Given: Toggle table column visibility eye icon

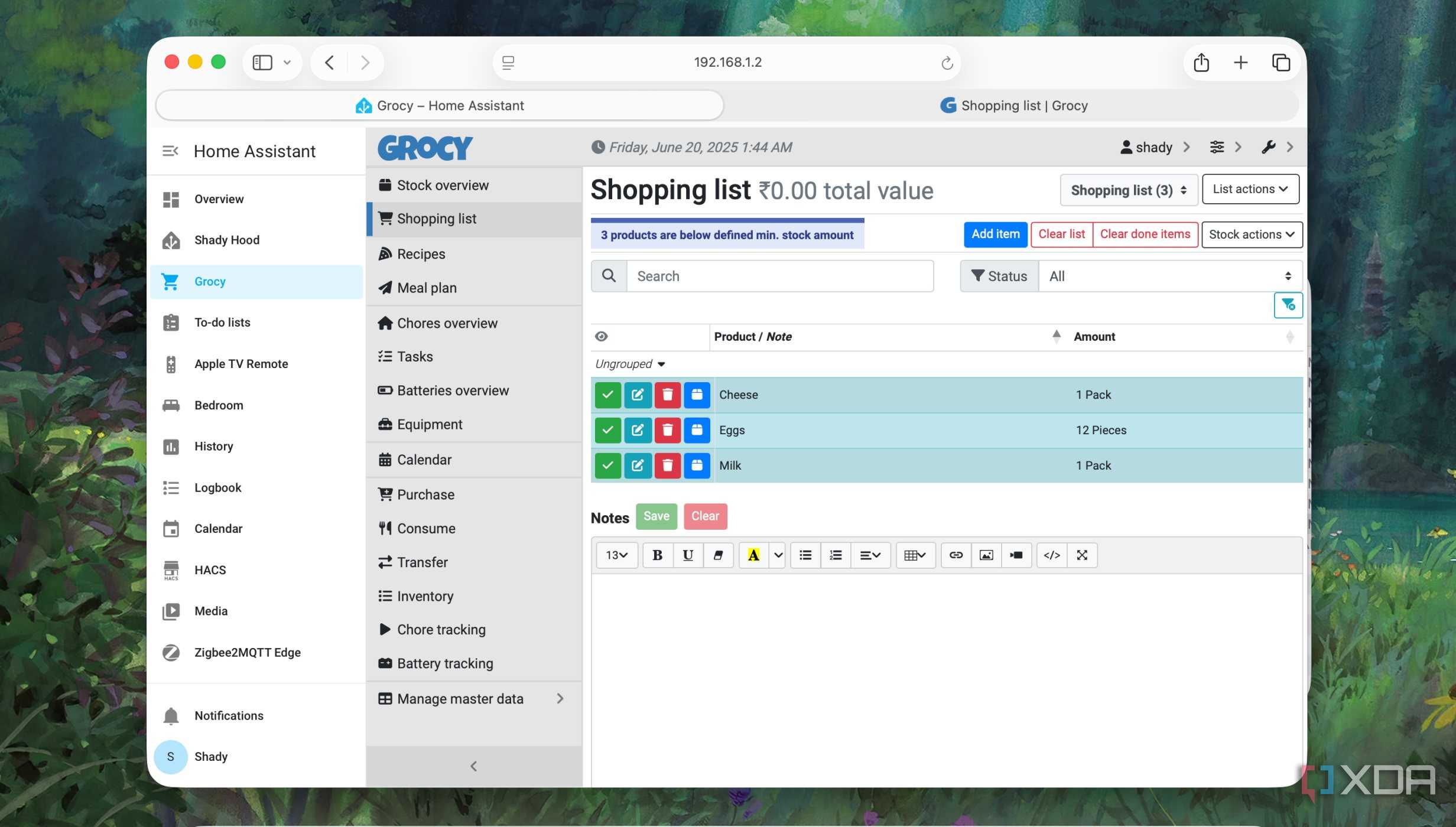Looking at the screenshot, I should 601,337.
